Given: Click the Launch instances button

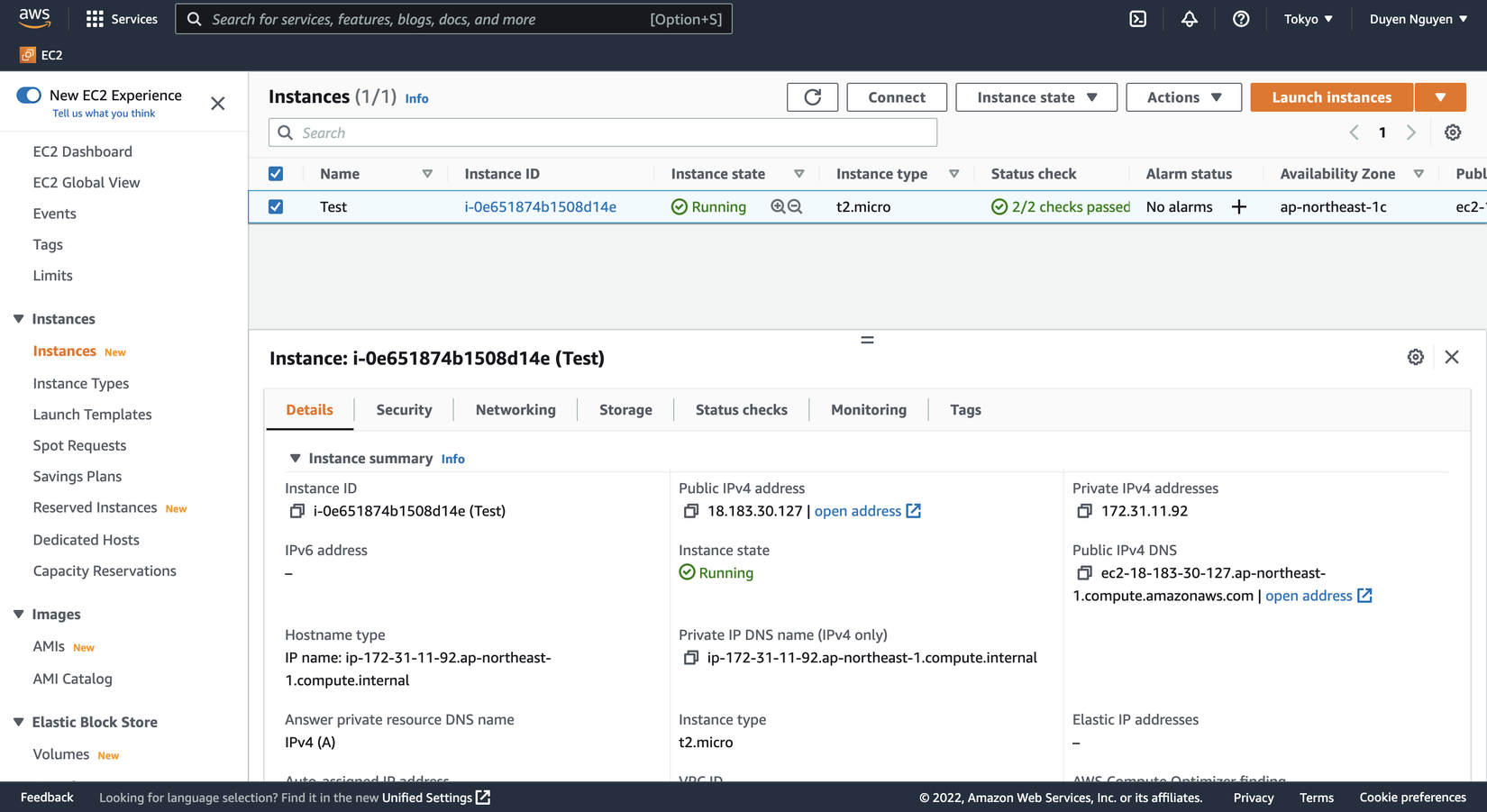Looking at the screenshot, I should click(x=1332, y=97).
